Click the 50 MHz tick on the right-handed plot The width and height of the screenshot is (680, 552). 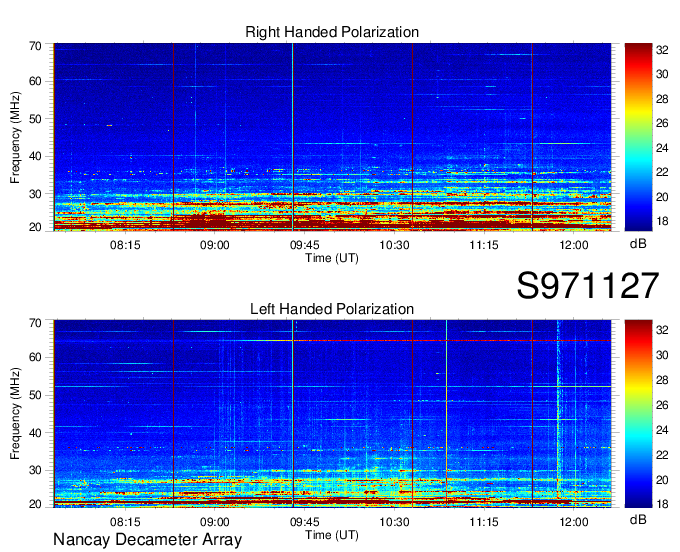tap(35, 119)
